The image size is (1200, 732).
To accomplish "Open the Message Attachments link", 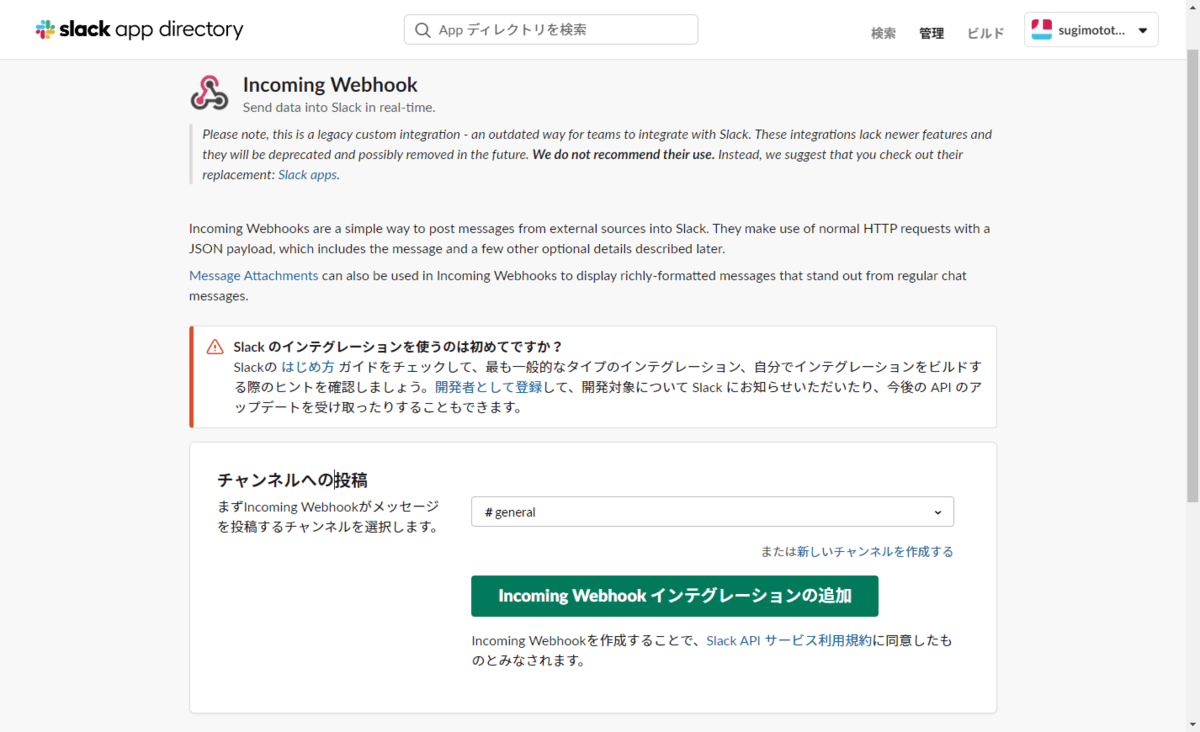I will pyautogui.click(x=254, y=275).
